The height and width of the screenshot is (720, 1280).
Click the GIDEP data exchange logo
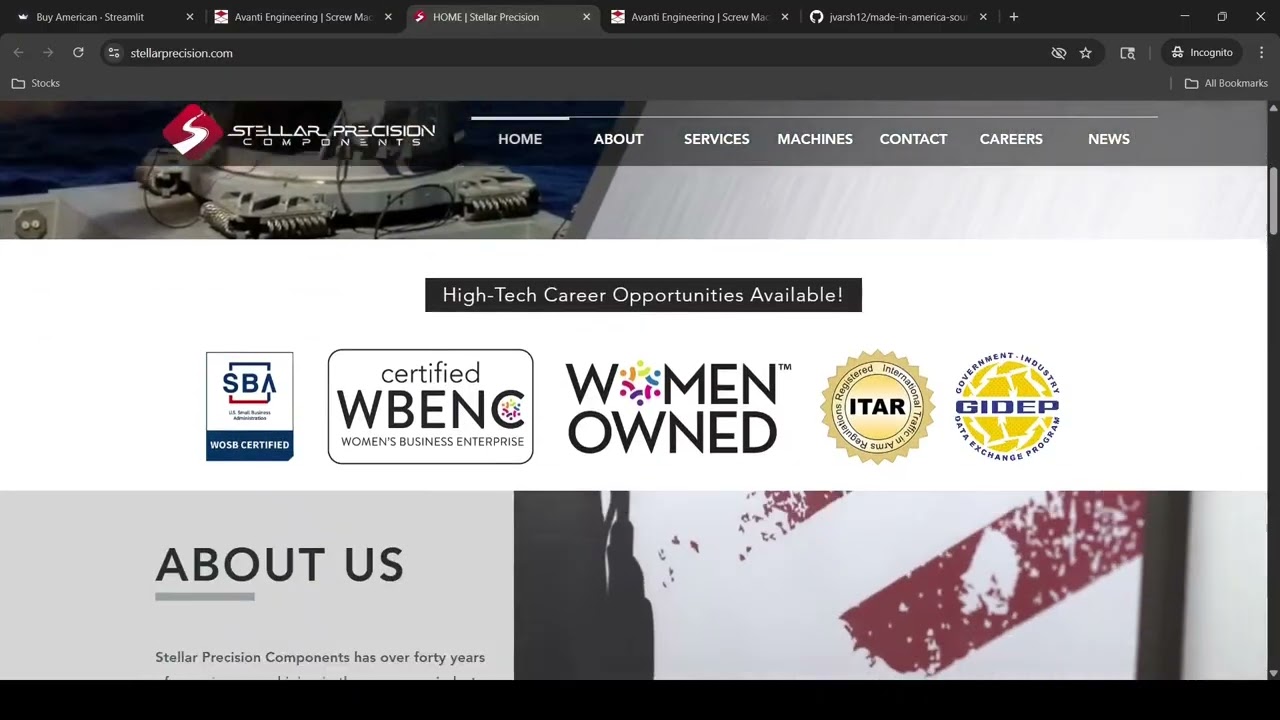point(1007,406)
